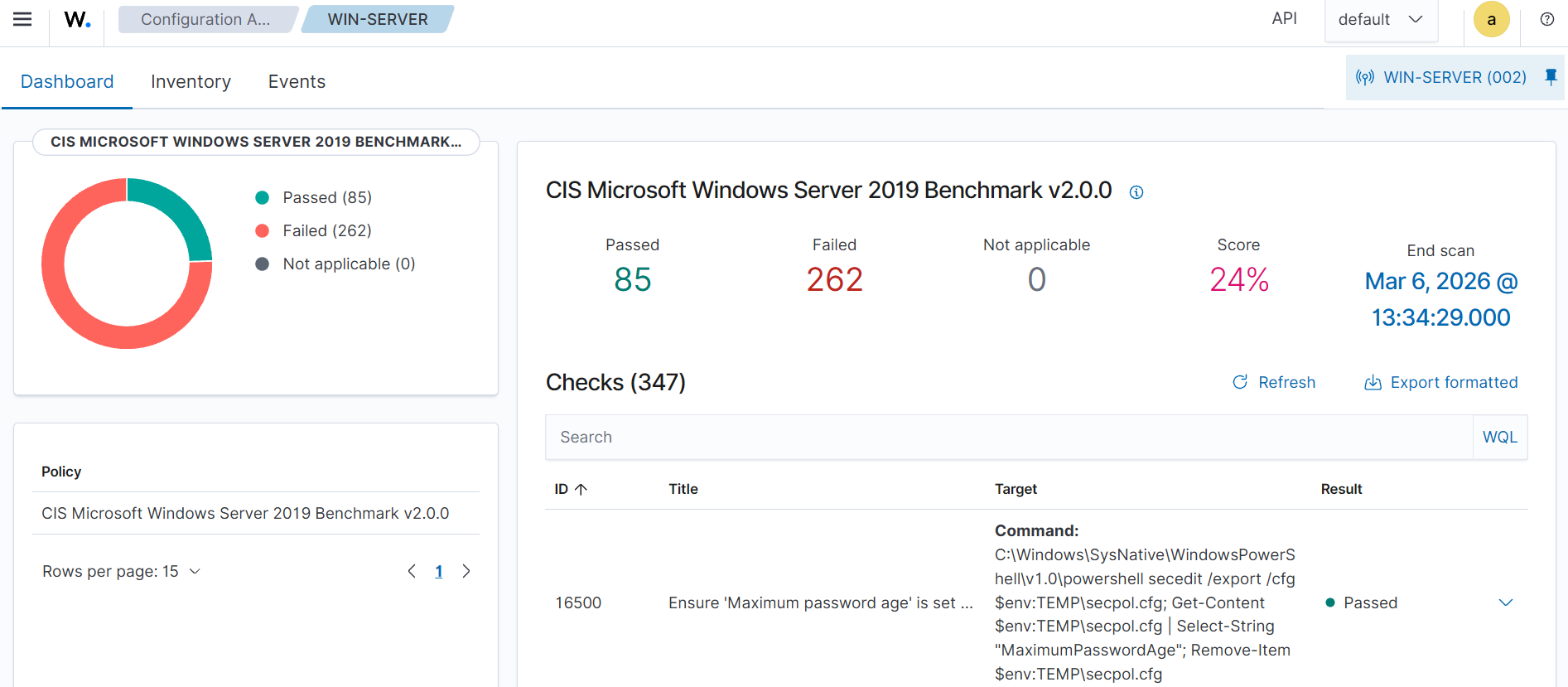Click the Passed result of check 16500
Screen dimensions: 1568x687
pyautogui.click(x=1362, y=602)
